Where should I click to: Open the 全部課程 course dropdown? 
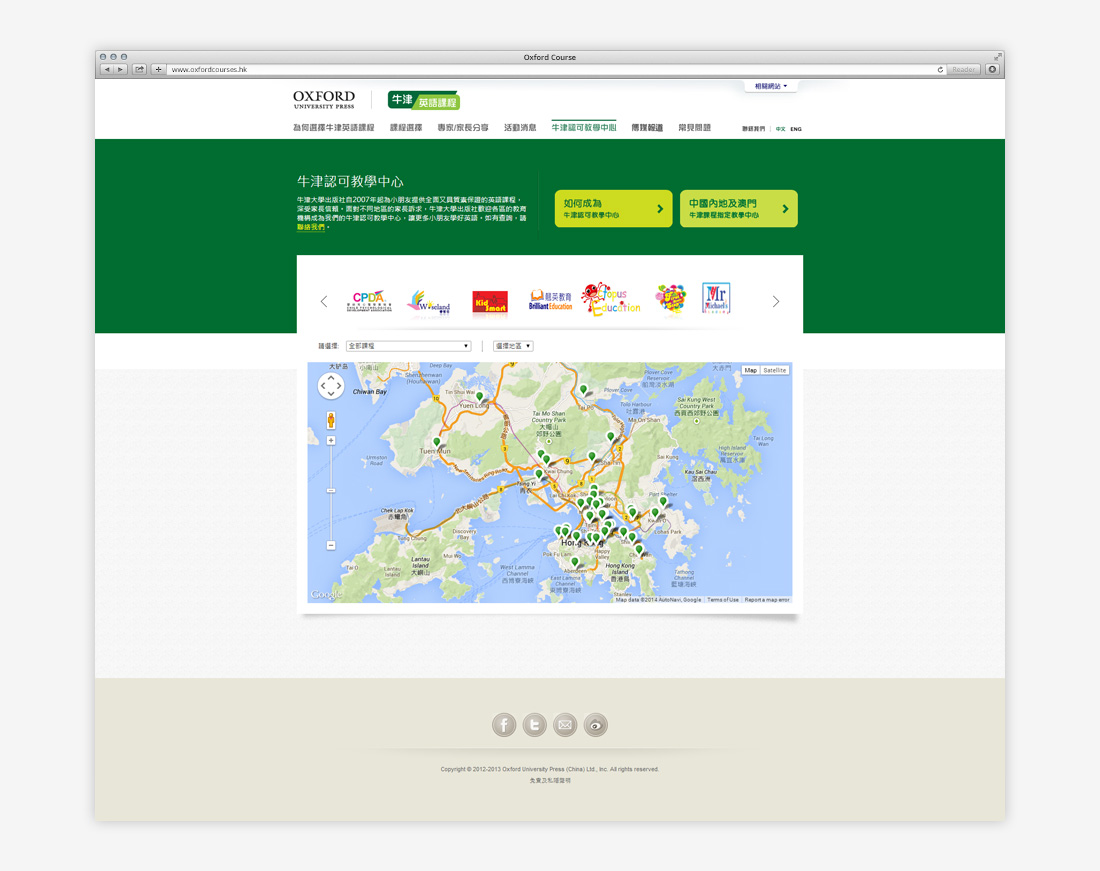coord(408,346)
